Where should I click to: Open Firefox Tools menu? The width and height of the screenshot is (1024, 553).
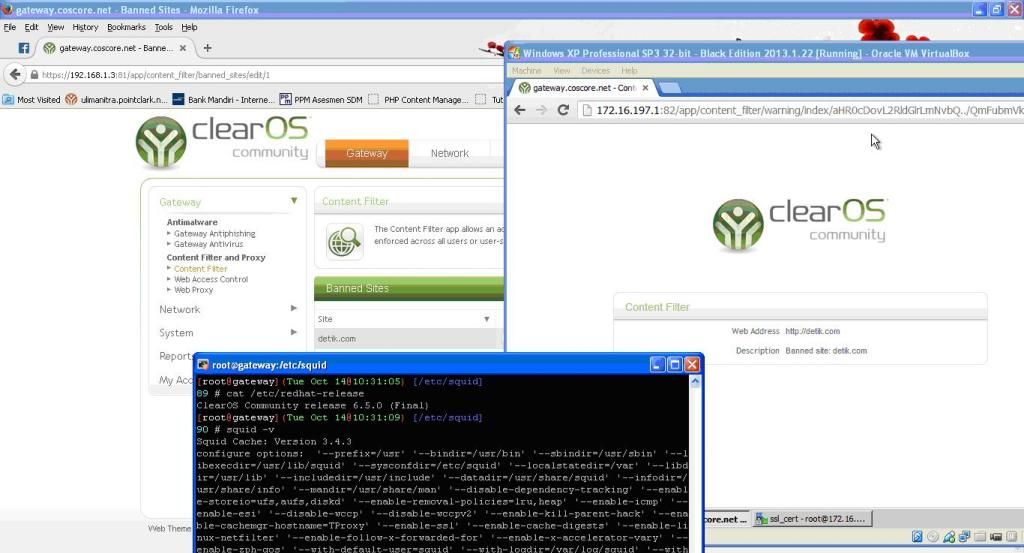pos(163,27)
